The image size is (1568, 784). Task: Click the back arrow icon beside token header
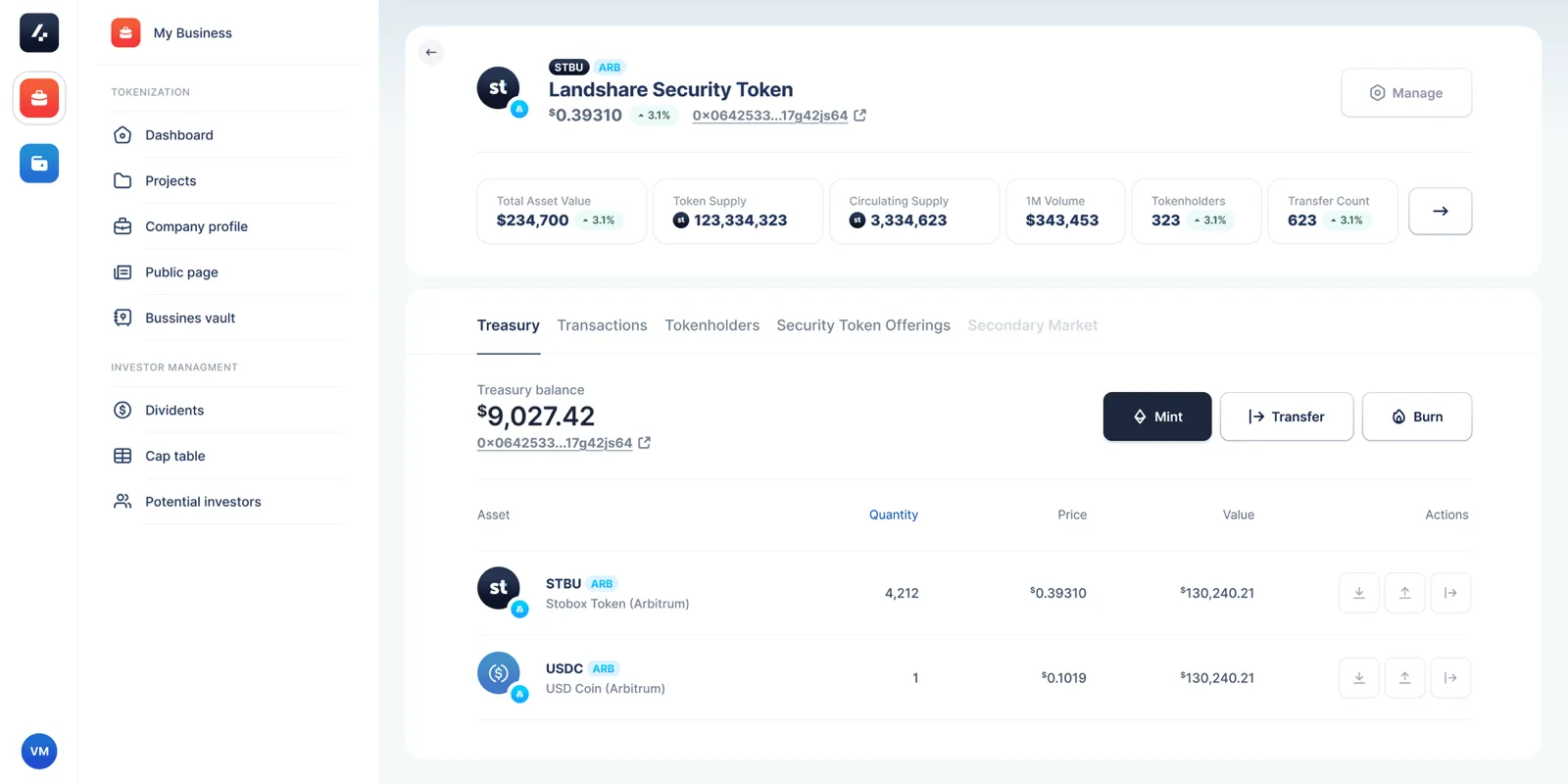(x=431, y=52)
